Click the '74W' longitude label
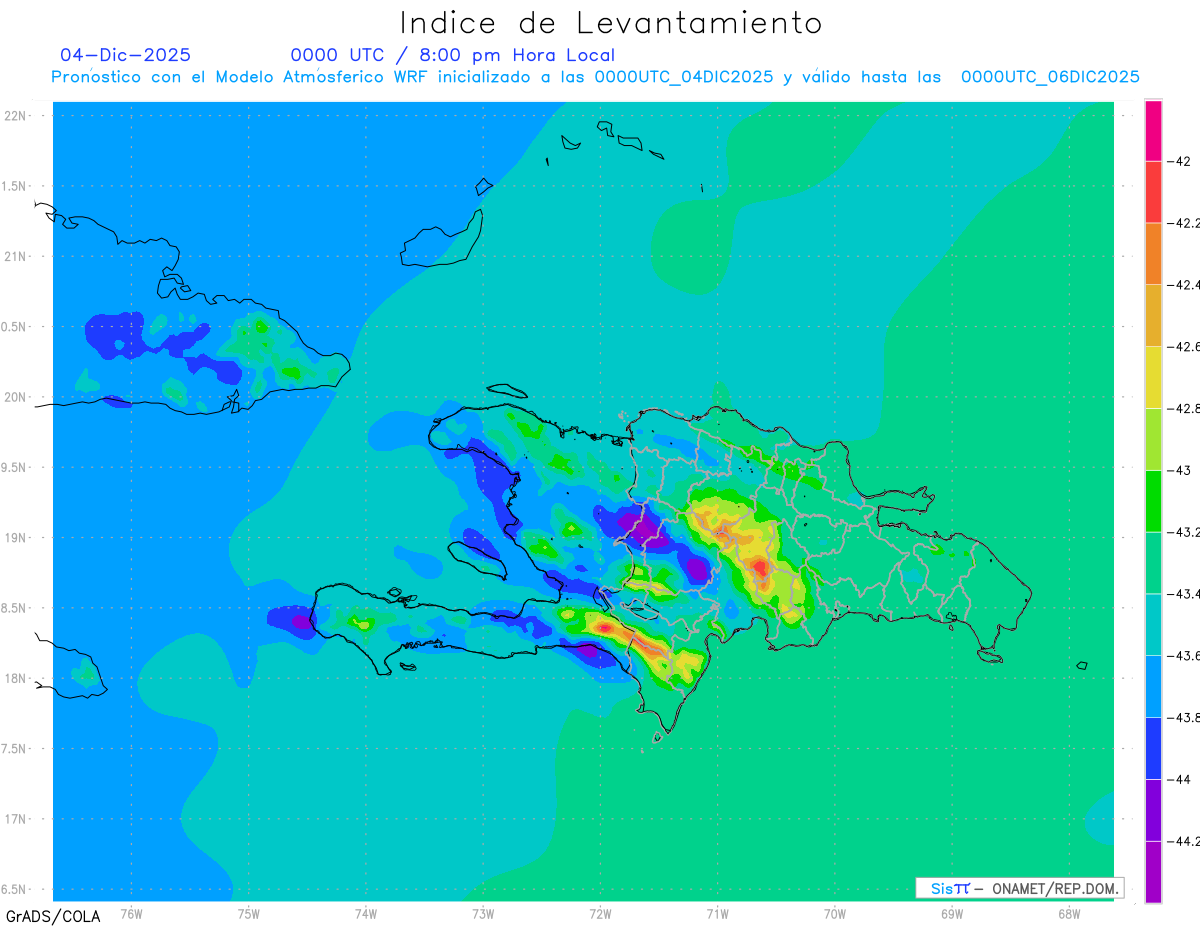Viewport: 1200px width, 927px height. coord(366,913)
